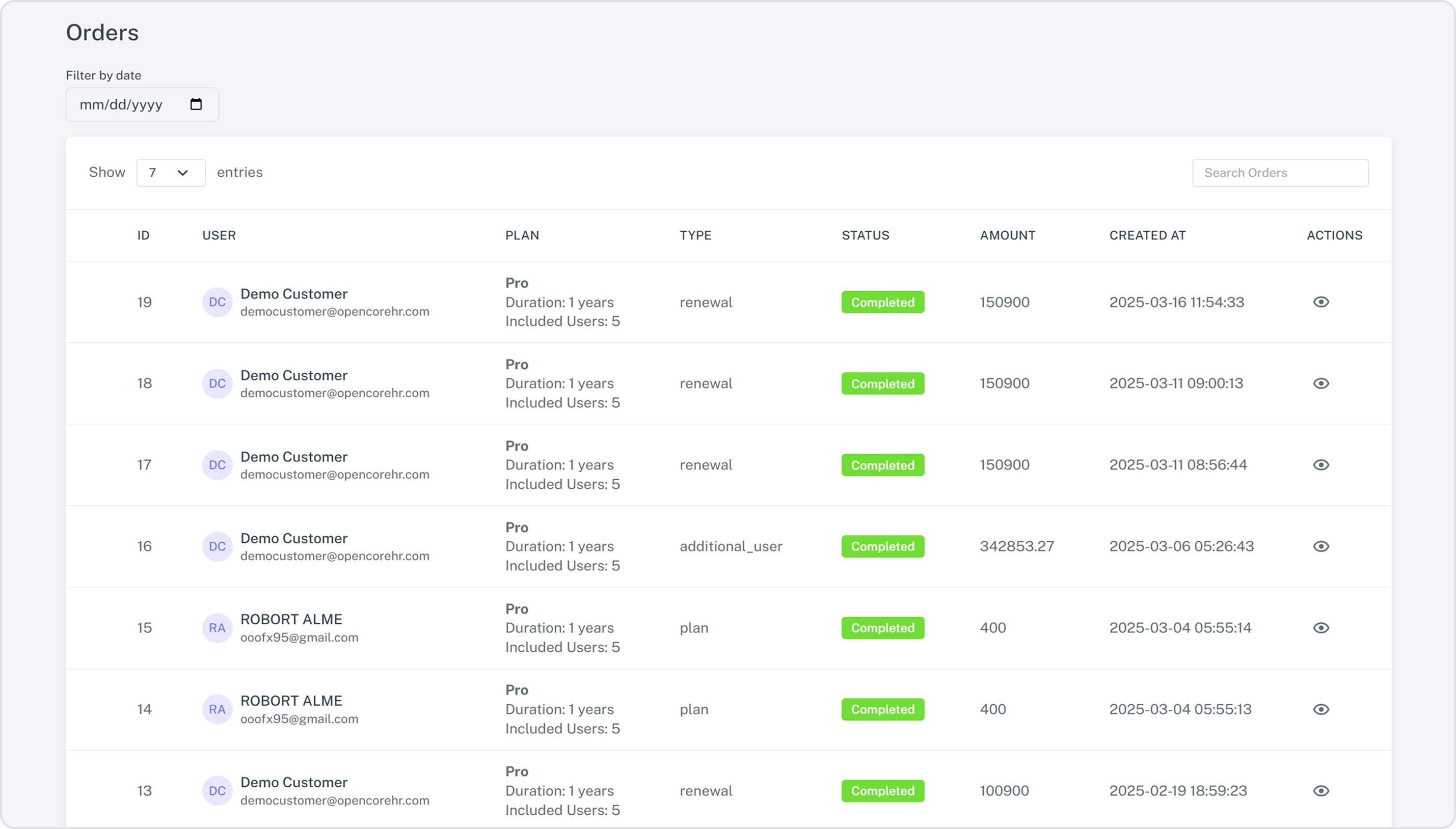Click Completed badge for order 19
Image resolution: width=1456 pixels, height=829 pixels.
(882, 302)
